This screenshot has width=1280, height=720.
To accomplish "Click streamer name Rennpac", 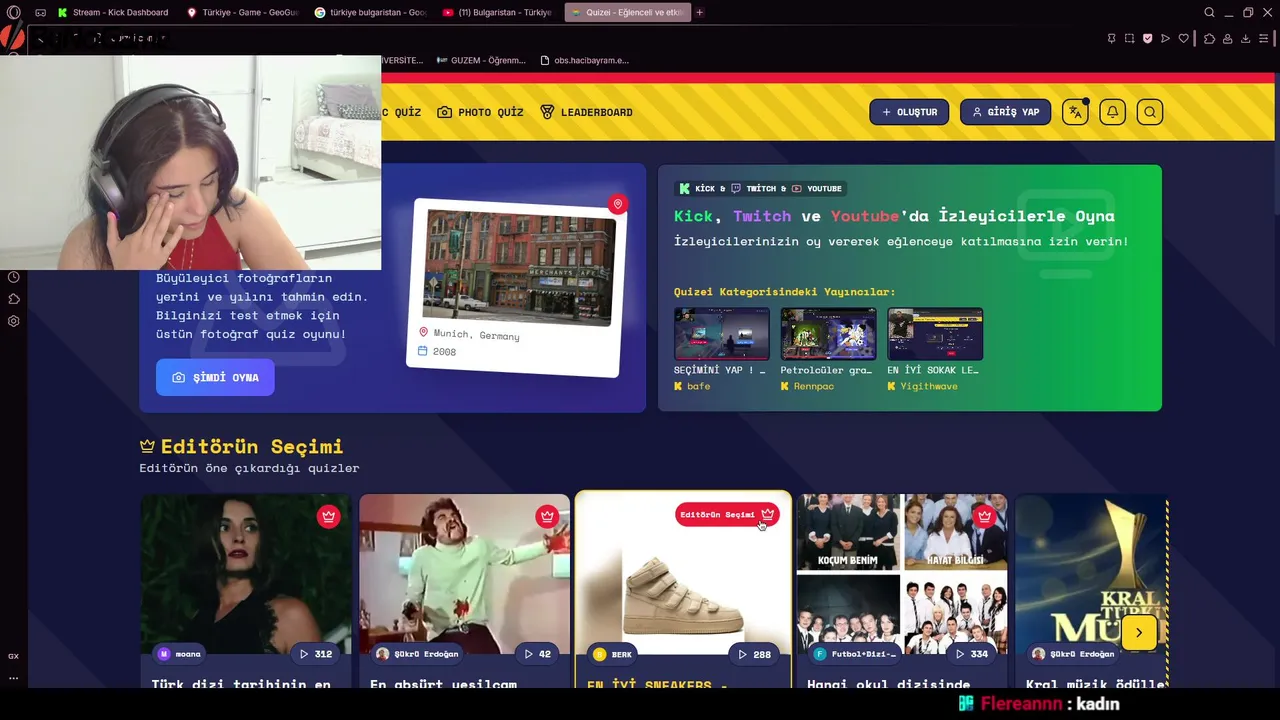I will pyautogui.click(x=813, y=386).
